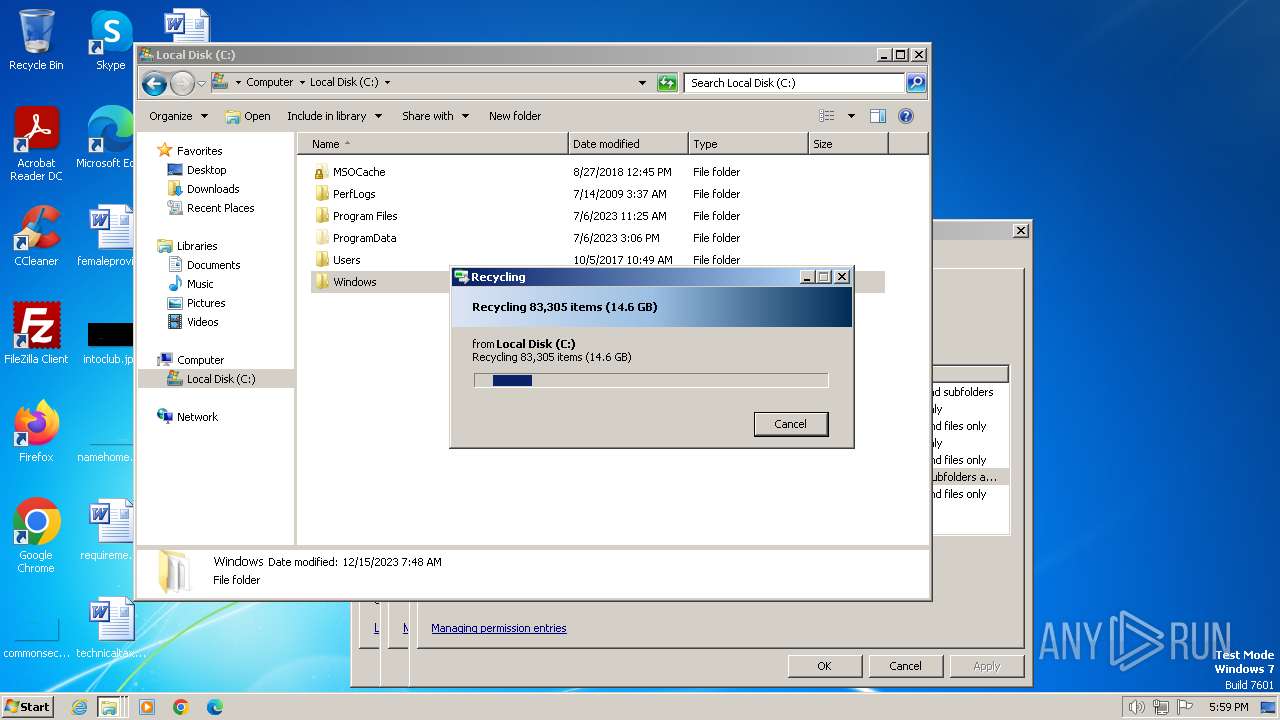
Task: Select Recent Places in the navigation pane
Action: (220, 208)
